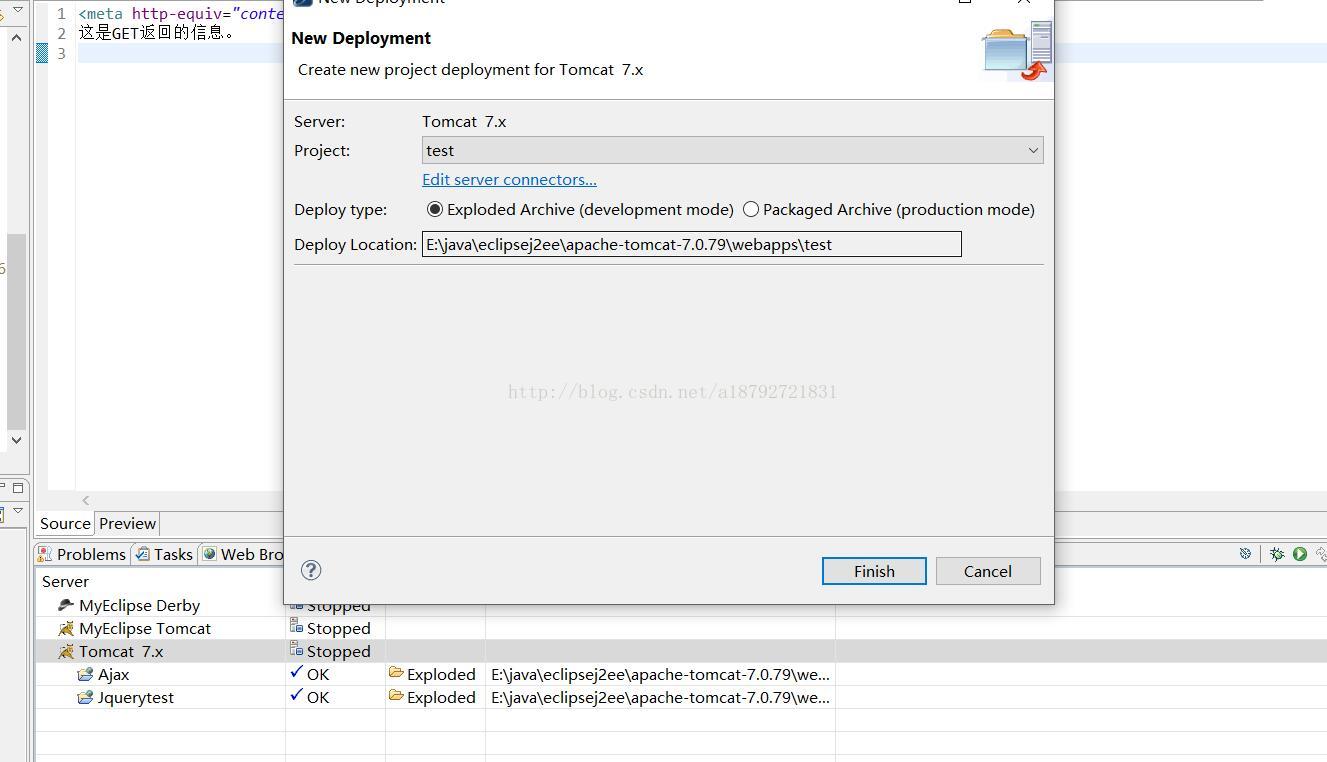Cancel the New Deployment dialog
The height and width of the screenshot is (762, 1327).
tap(988, 571)
